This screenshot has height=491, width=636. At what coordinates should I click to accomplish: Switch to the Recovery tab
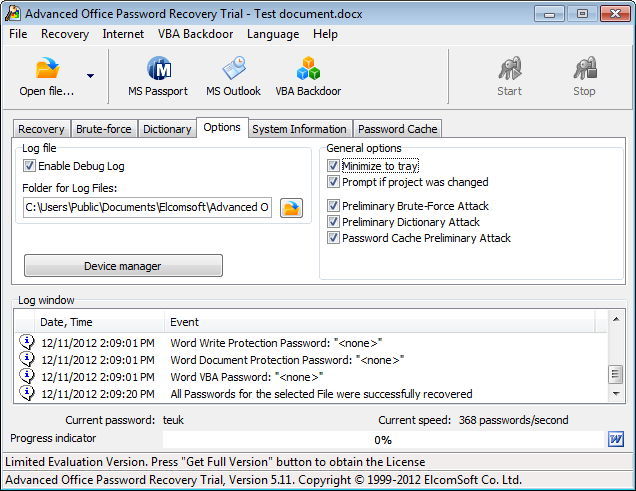(41, 129)
